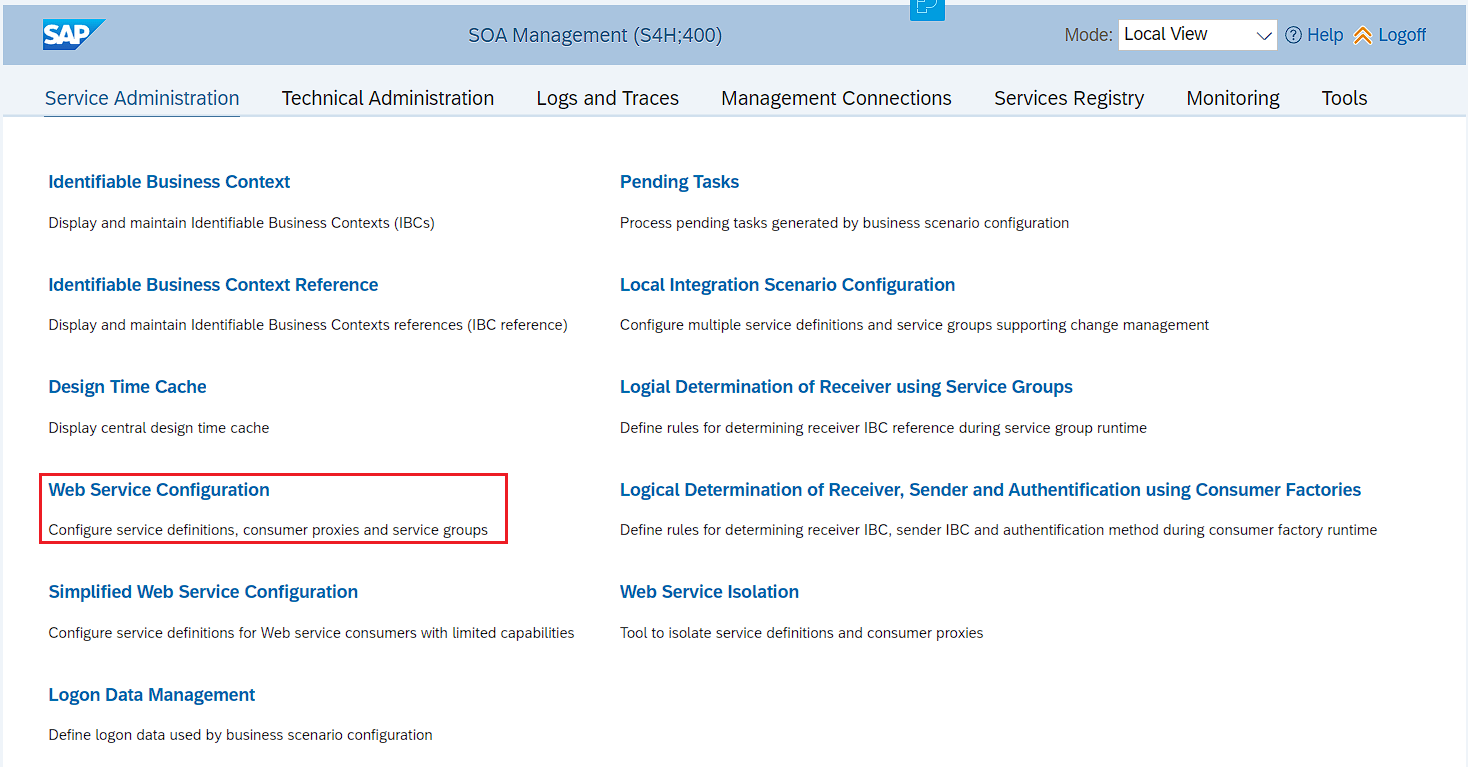Click the blue icon at top center
The image size is (1468, 767).
pos(927,9)
